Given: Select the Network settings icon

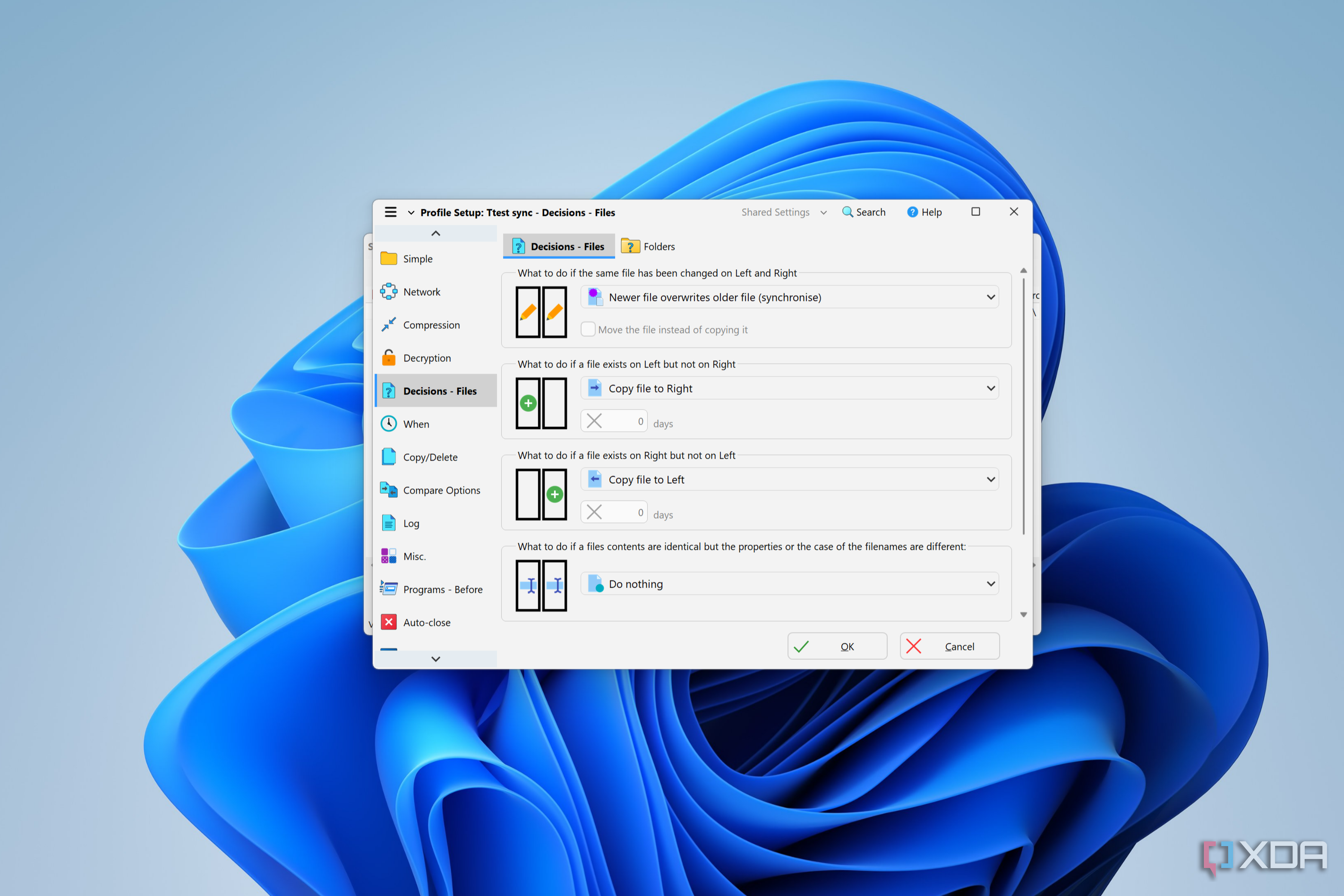Looking at the screenshot, I should click(x=389, y=291).
